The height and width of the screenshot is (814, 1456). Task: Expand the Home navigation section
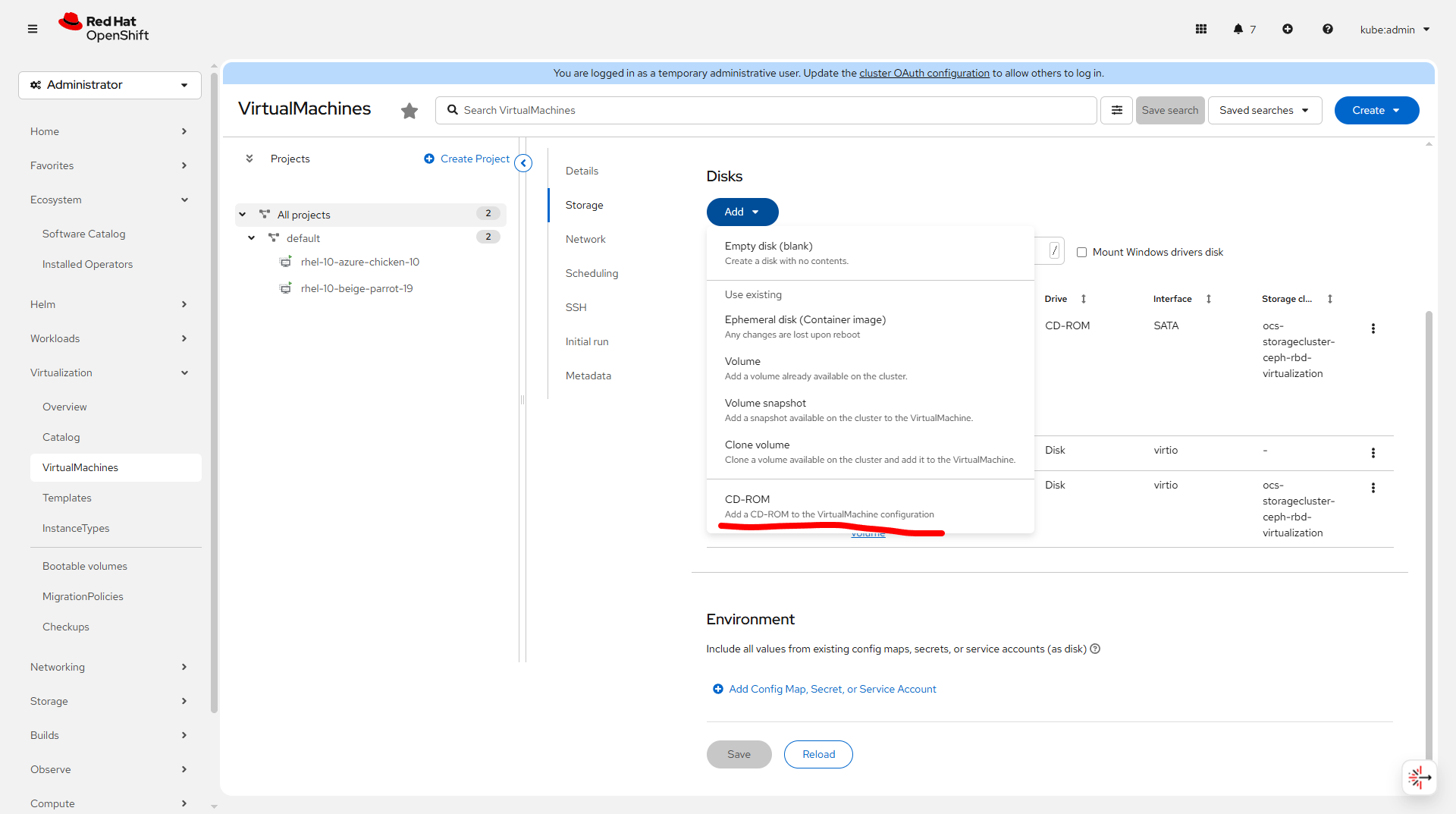click(110, 131)
